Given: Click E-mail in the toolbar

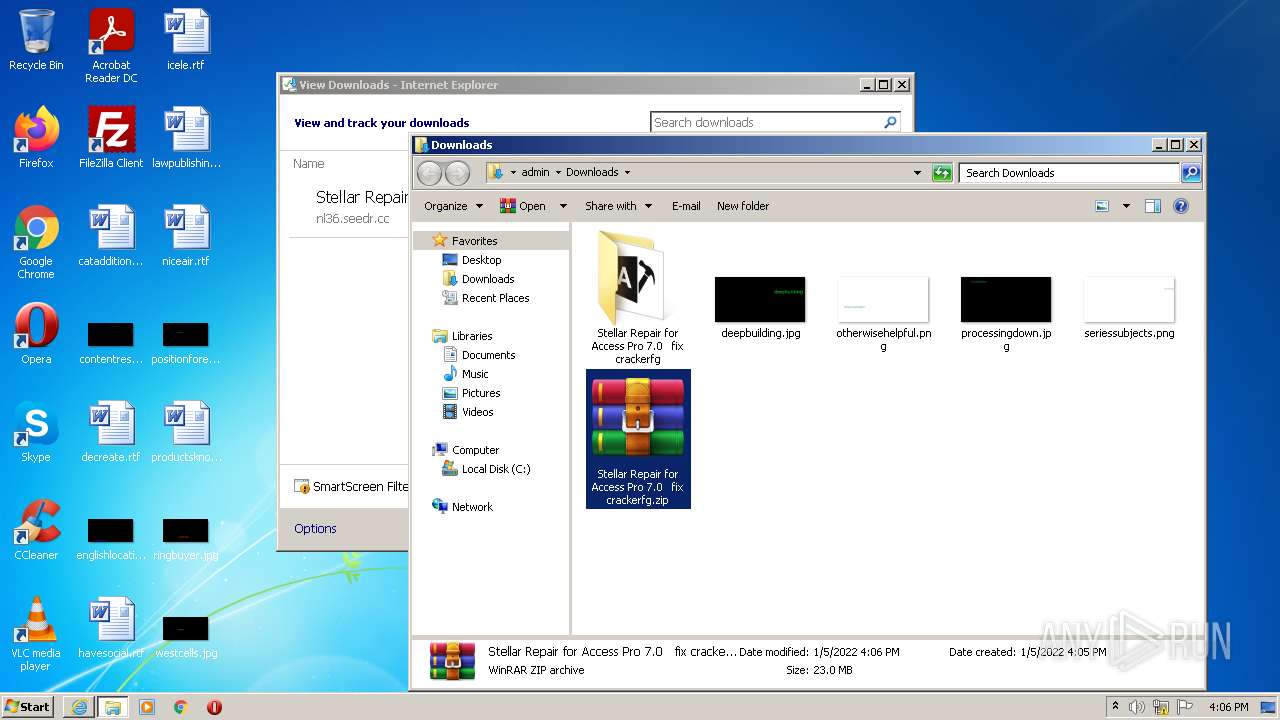Looking at the screenshot, I should click(686, 206).
